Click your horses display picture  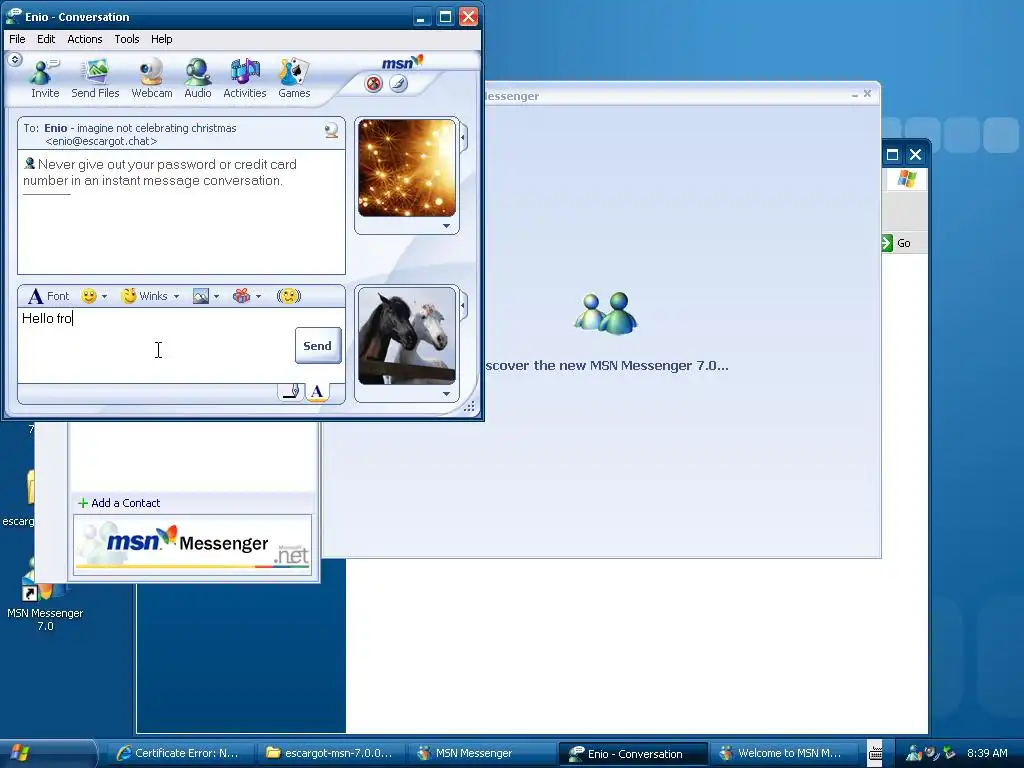click(x=406, y=336)
